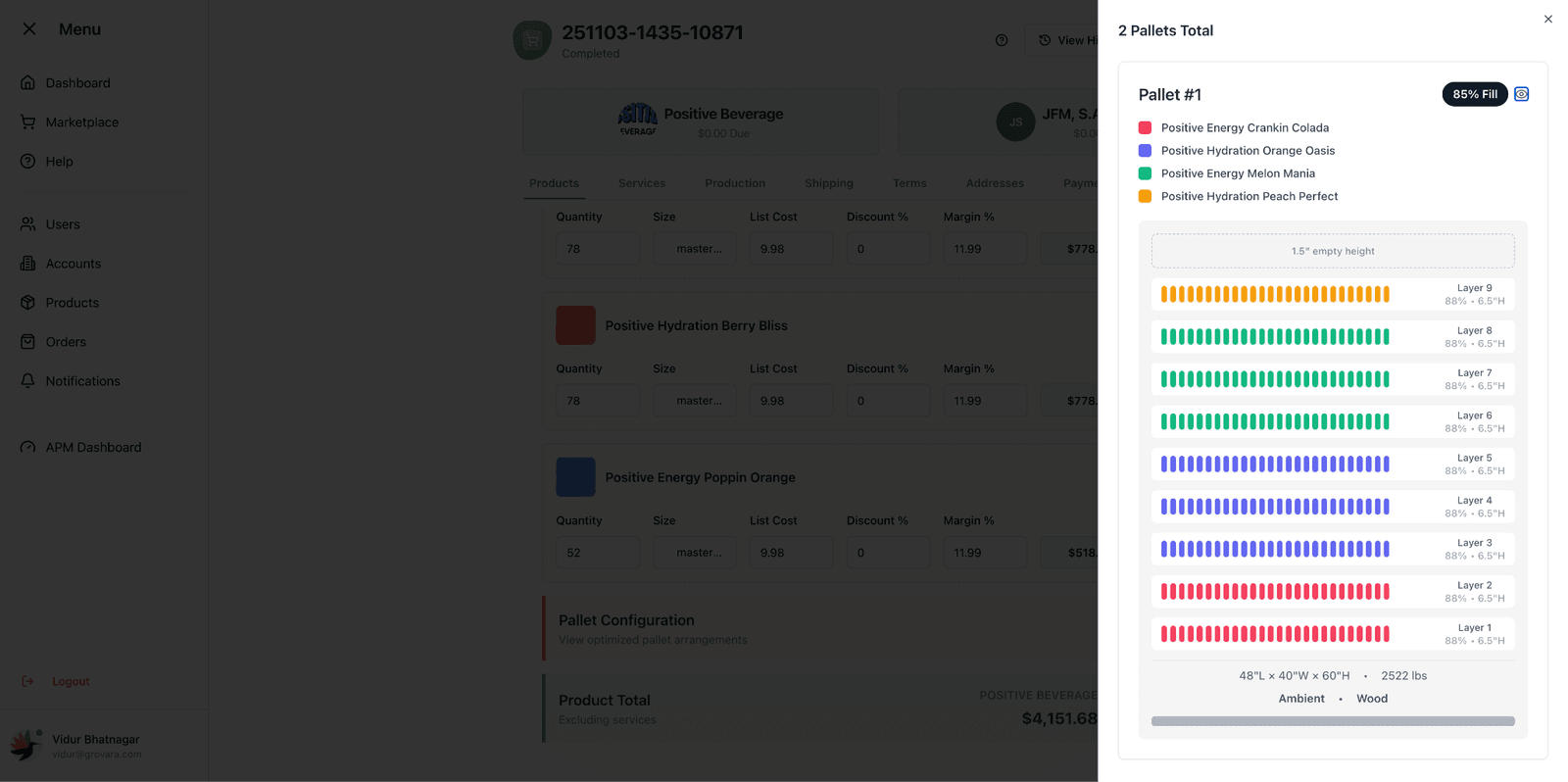Click the Positive Hydration Berry Bliss red thumbnail
The width and height of the screenshot is (1568, 782).
click(575, 325)
